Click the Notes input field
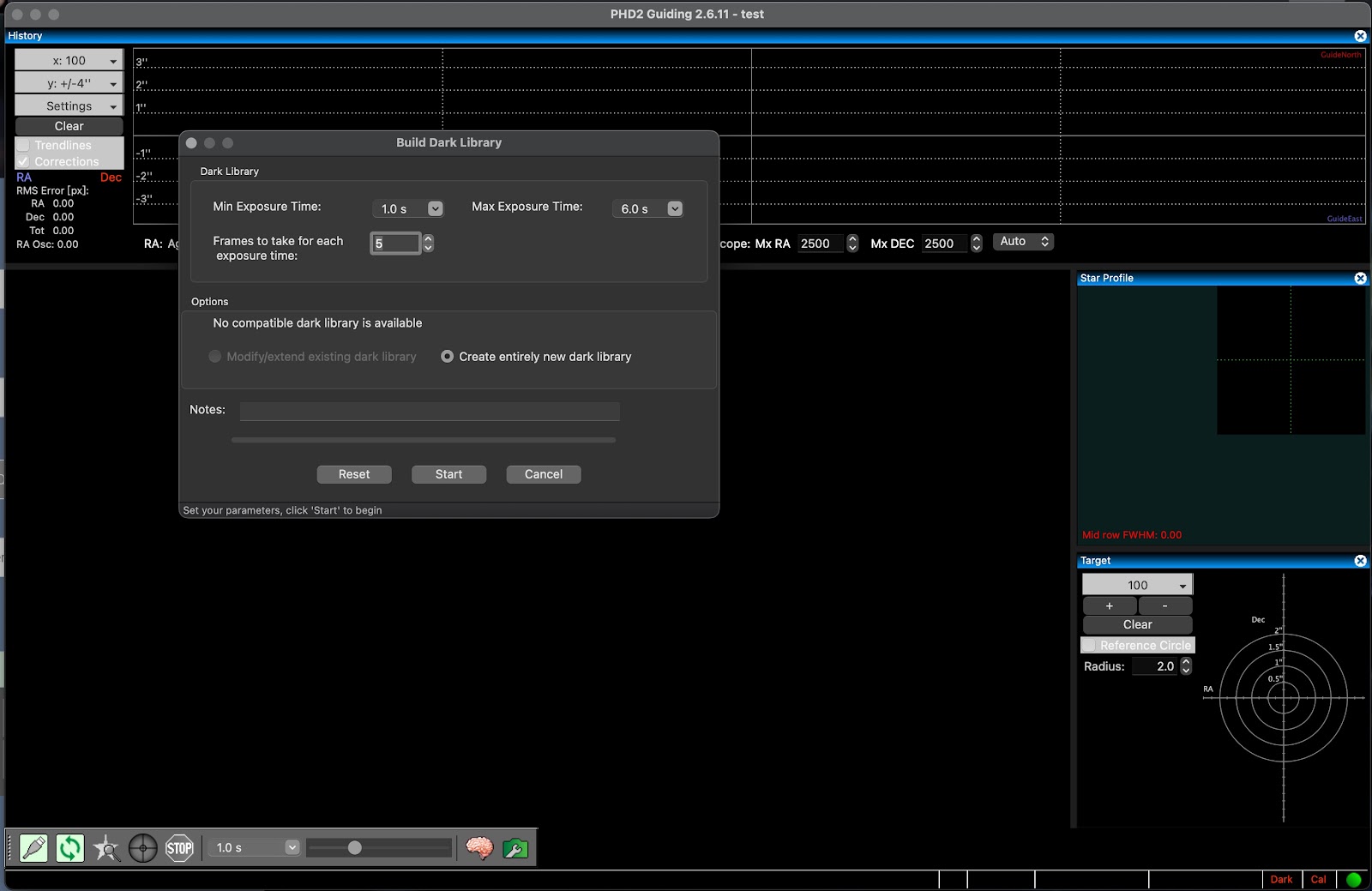 430,411
